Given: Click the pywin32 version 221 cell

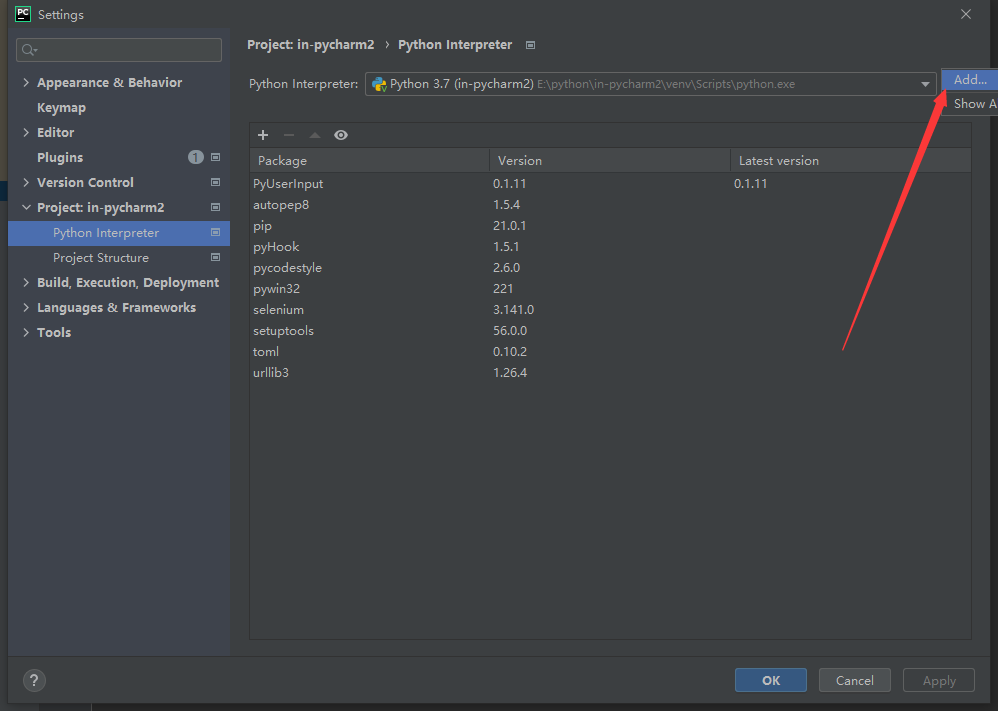Looking at the screenshot, I should [503, 288].
